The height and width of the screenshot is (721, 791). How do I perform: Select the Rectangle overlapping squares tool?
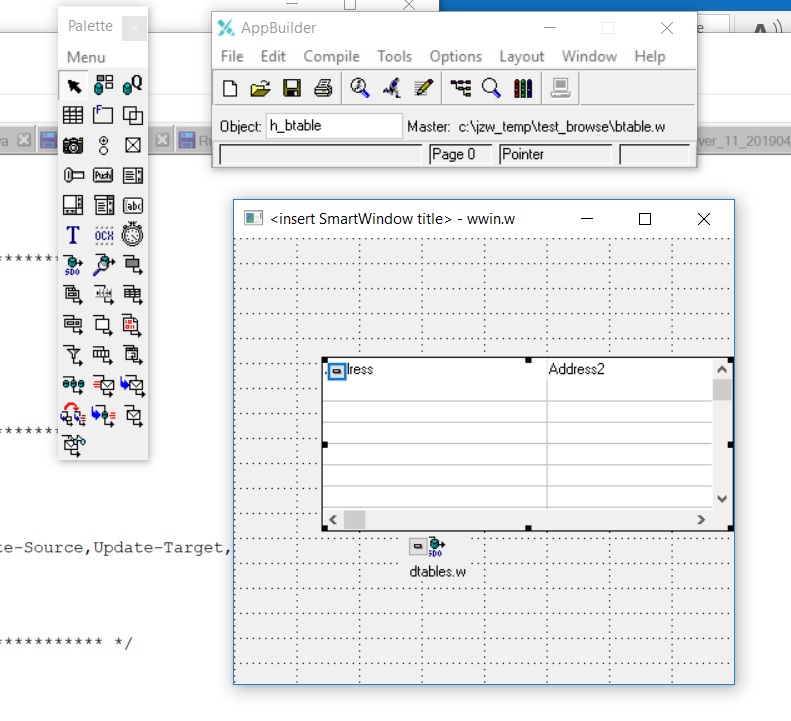click(x=133, y=115)
